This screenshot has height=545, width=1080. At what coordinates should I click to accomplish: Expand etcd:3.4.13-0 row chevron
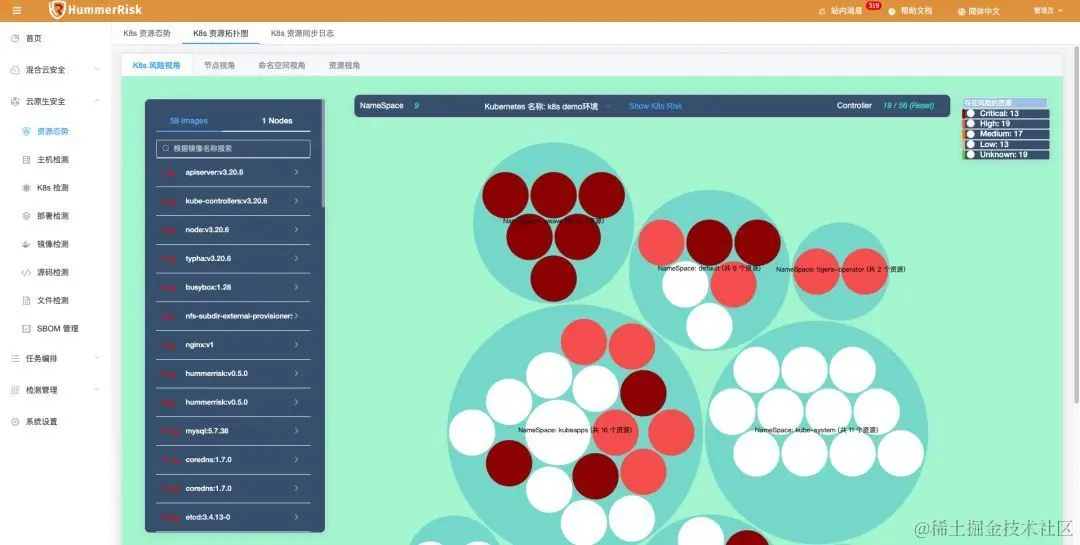click(297, 517)
